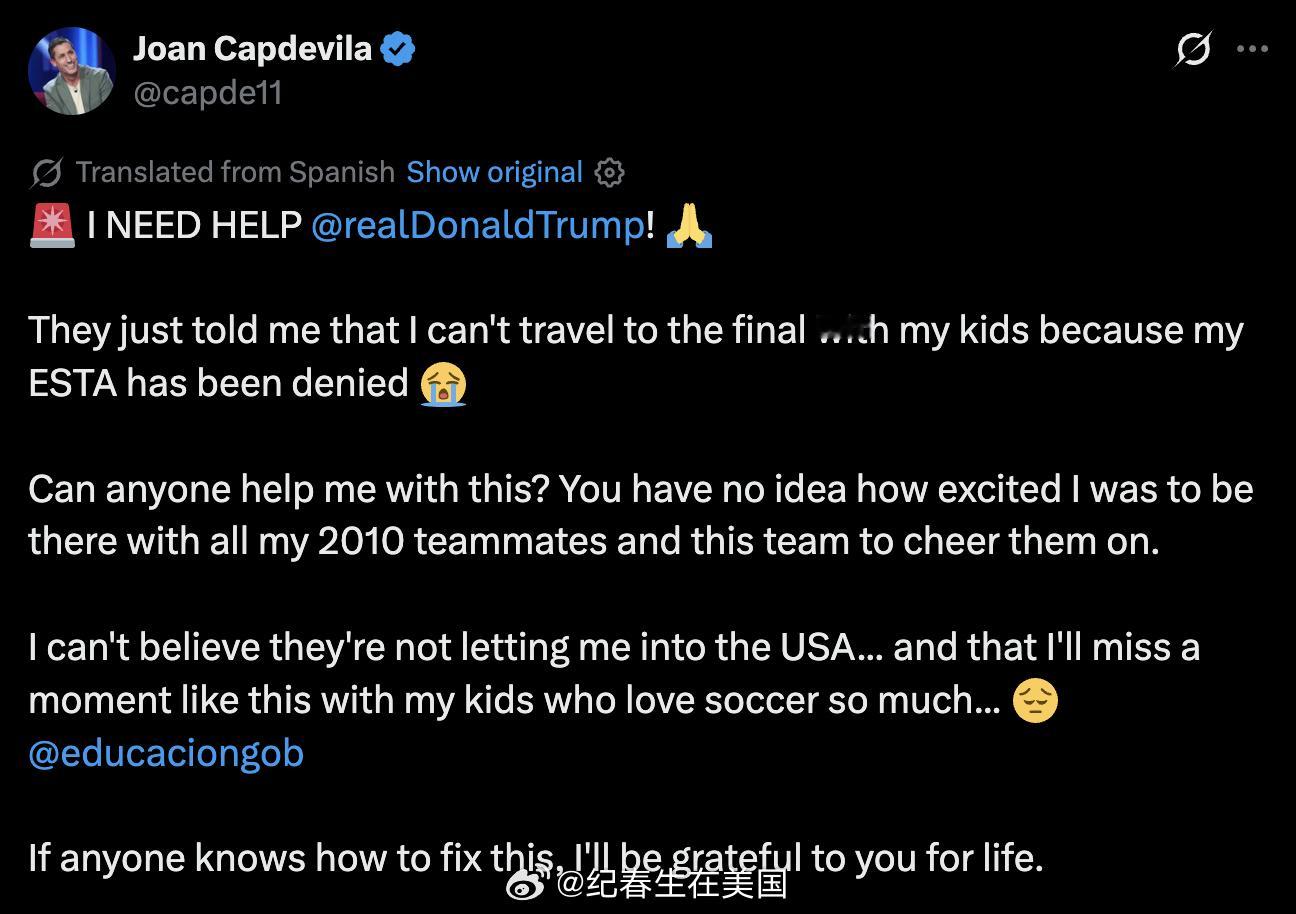Open Joan Capdevila's profile picture

[x=71, y=71]
